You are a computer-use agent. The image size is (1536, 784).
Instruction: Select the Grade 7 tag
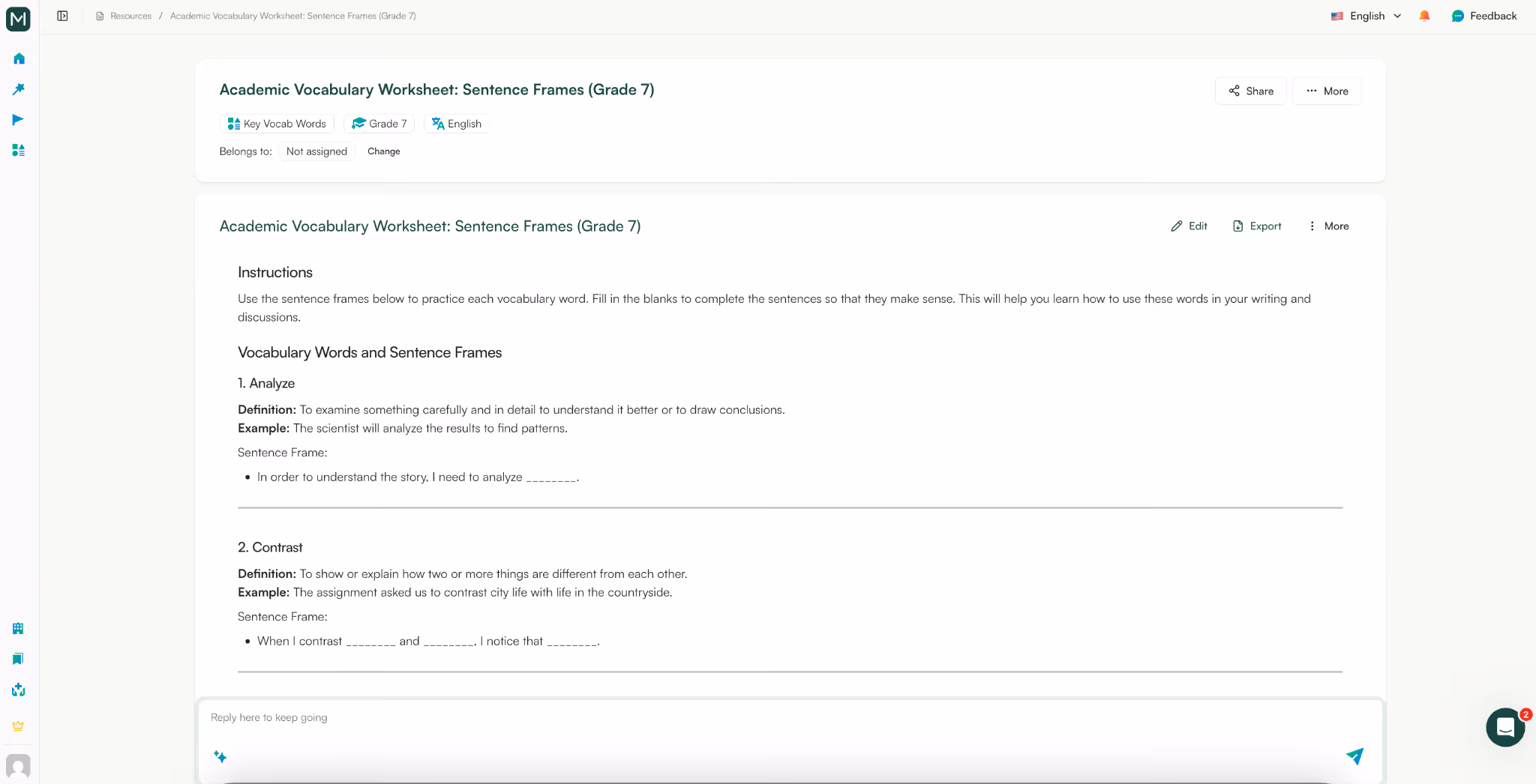(379, 123)
